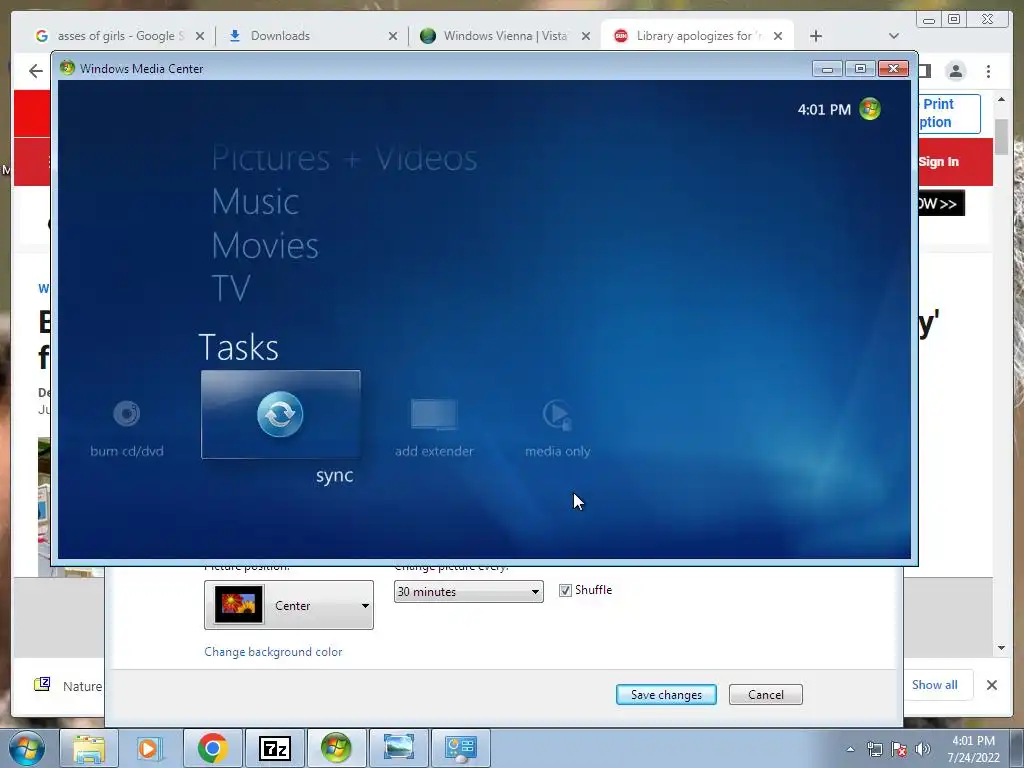Image resolution: width=1024 pixels, height=768 pixels.
Task: Open Chrome tab search chevron
Action: pyautogui.click(x=894, y=36)
